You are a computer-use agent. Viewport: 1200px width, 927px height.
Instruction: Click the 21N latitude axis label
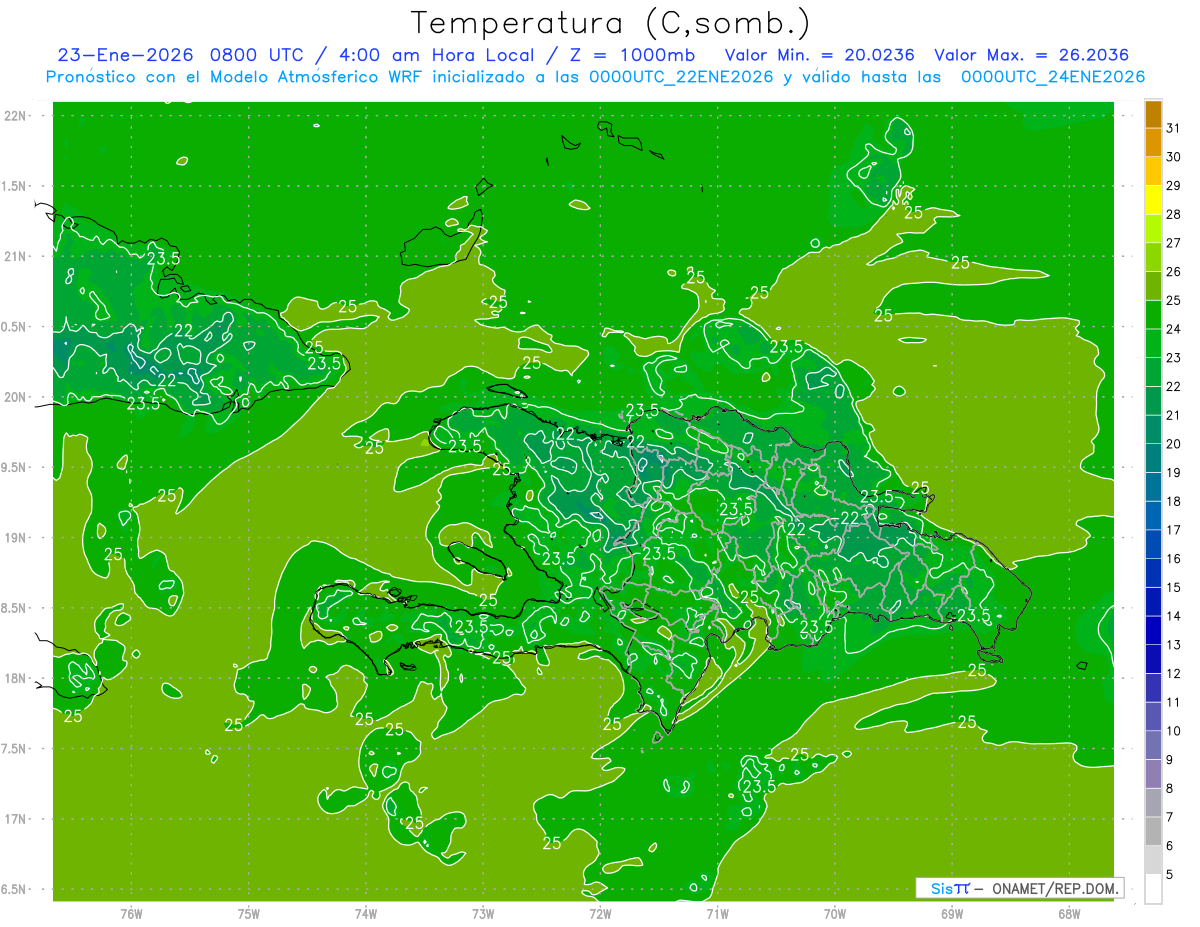17,256
